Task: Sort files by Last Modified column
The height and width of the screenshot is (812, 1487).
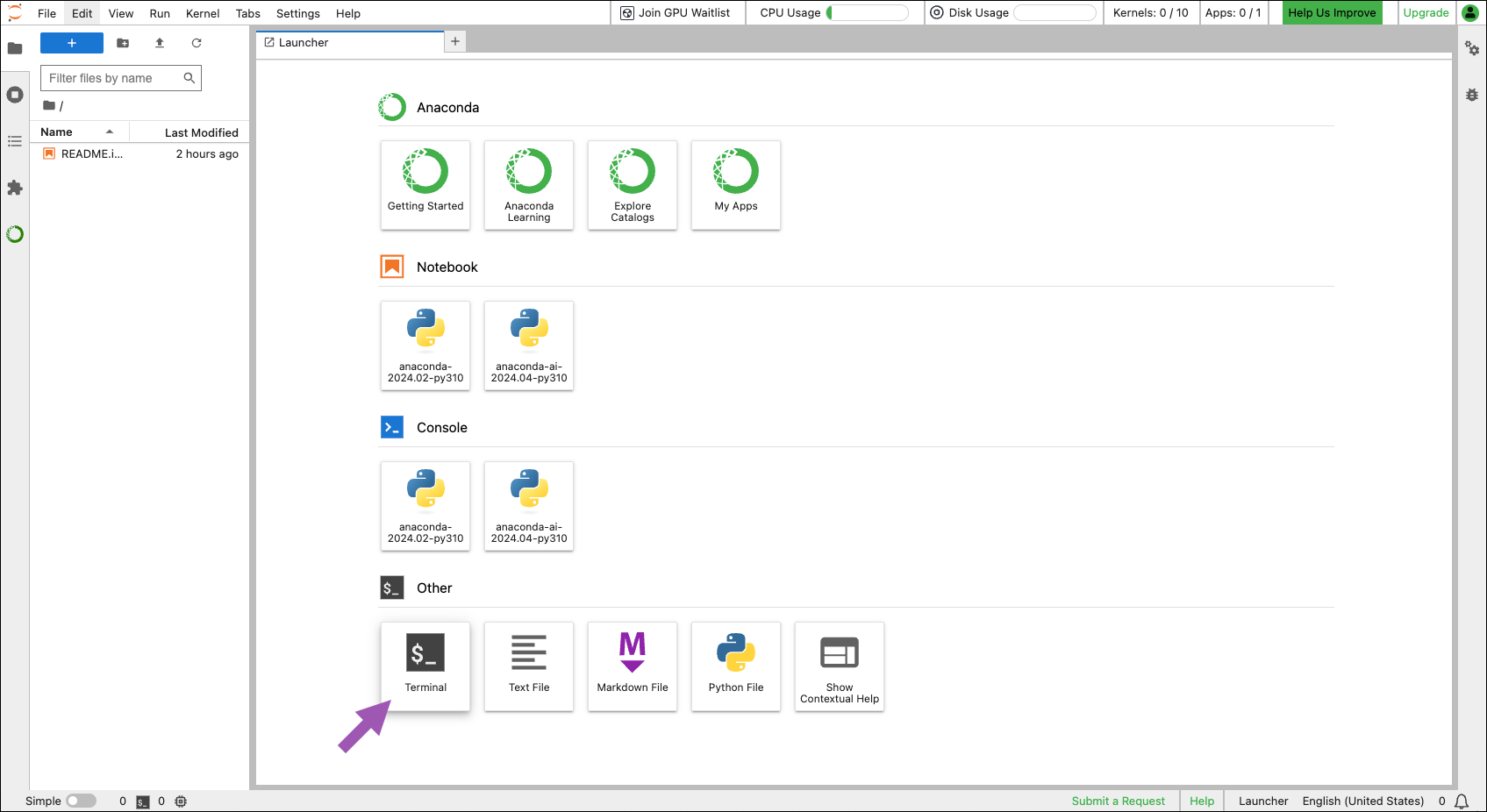Action: pyautogui.click(x=189, y=132)
